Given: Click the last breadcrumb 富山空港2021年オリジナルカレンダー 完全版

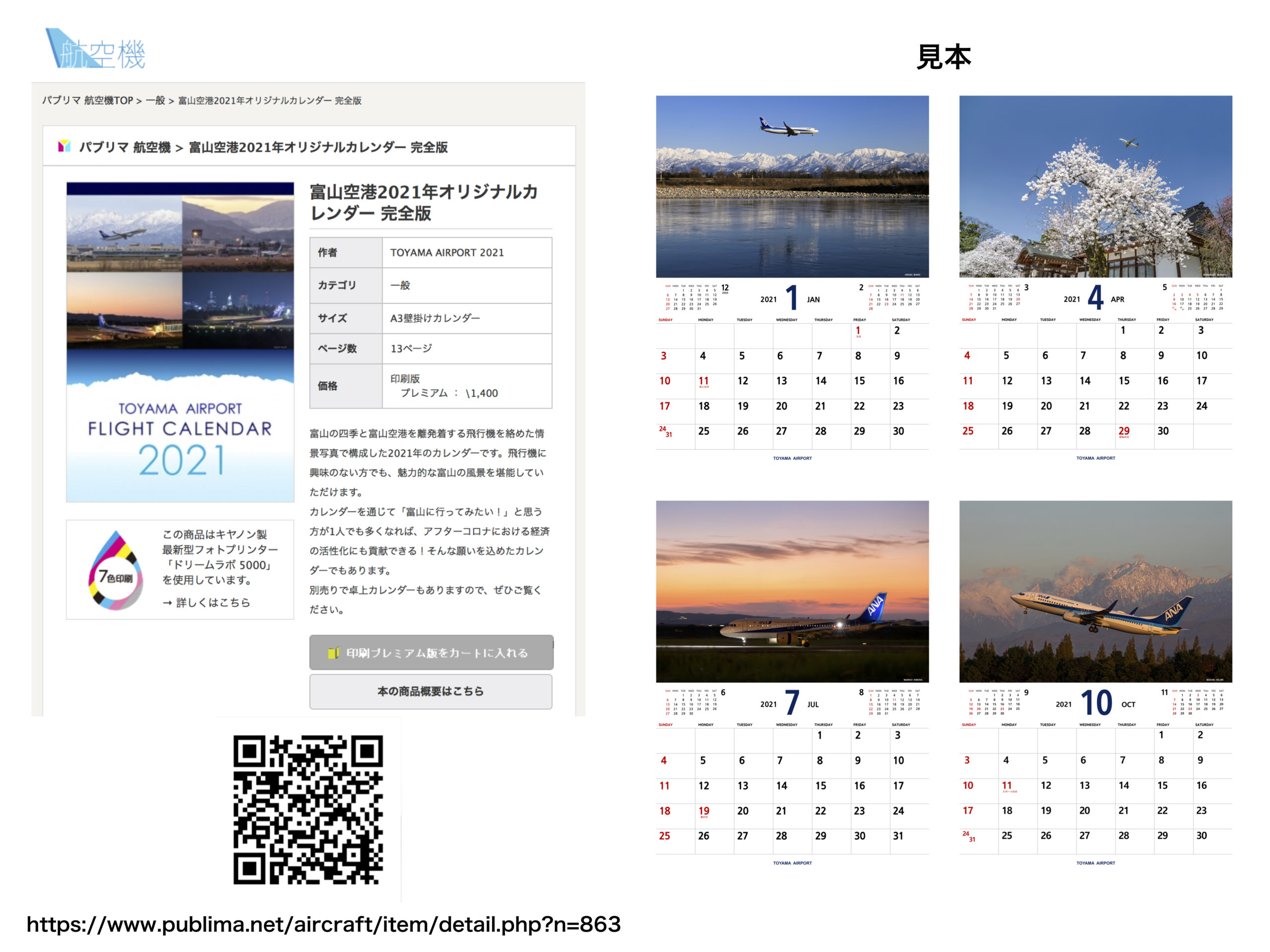Looking at the screenshot, I should click(270, 101).
